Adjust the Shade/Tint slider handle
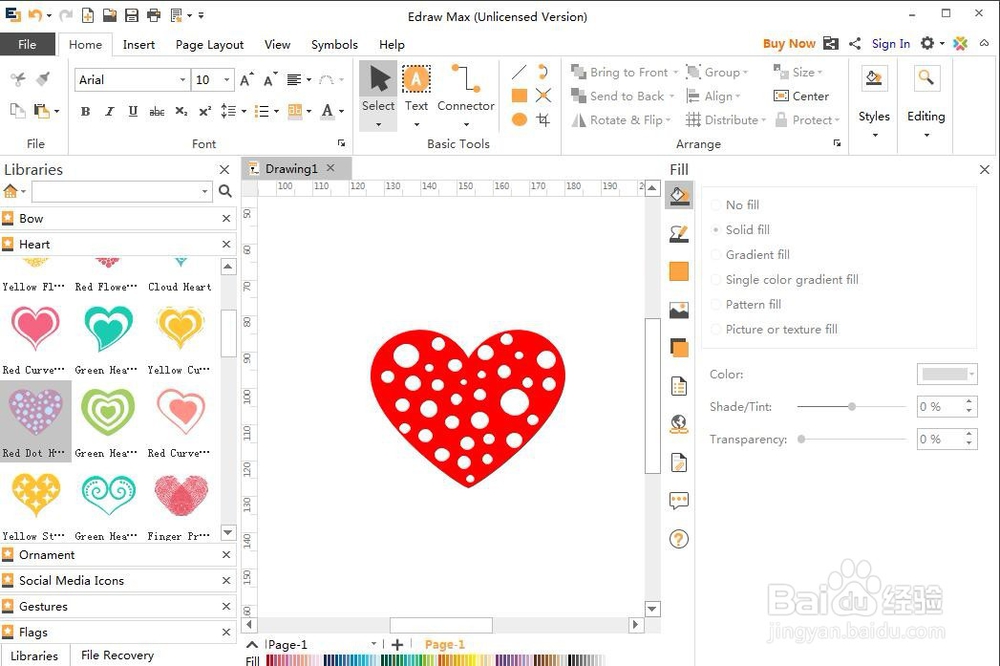The width and height of the screenshot is (1000, 666). (851, 406)
